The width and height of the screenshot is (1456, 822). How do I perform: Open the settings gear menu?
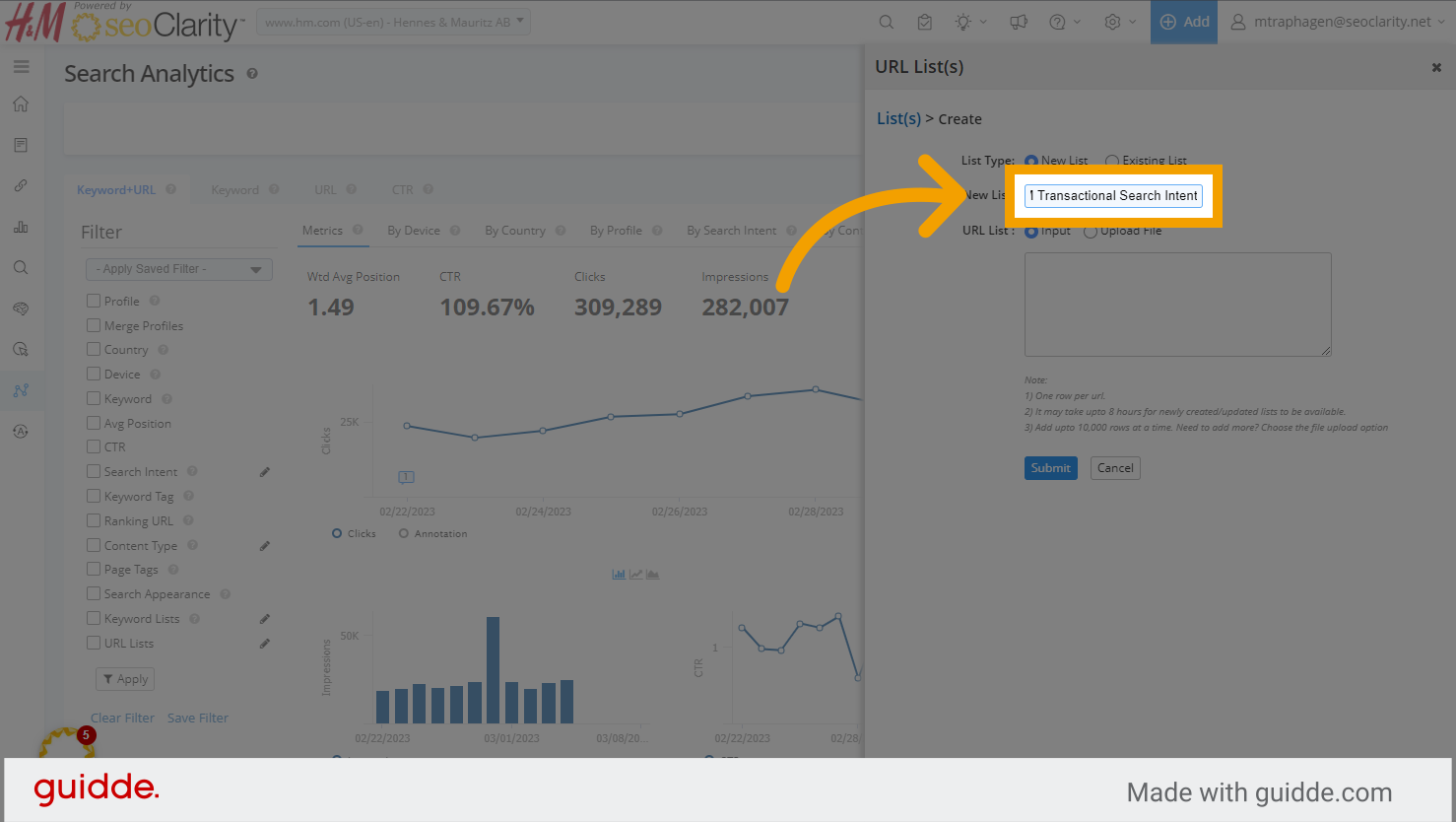1119,22
